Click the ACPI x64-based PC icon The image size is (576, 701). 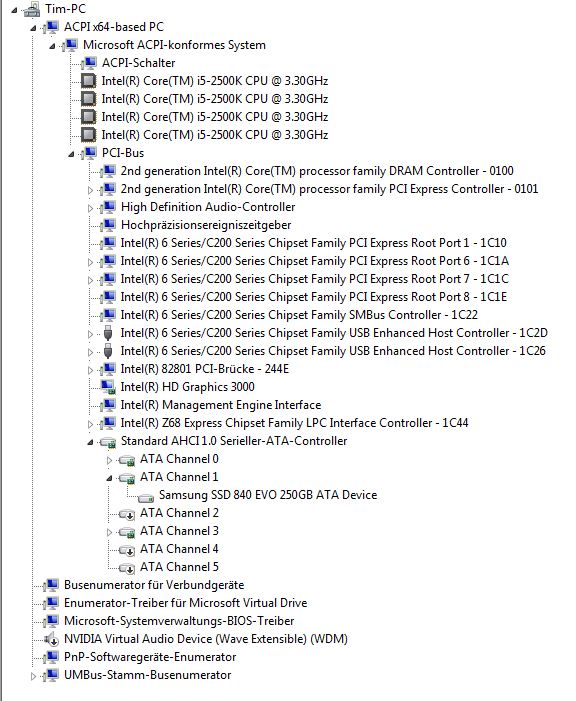click(52, 27)
